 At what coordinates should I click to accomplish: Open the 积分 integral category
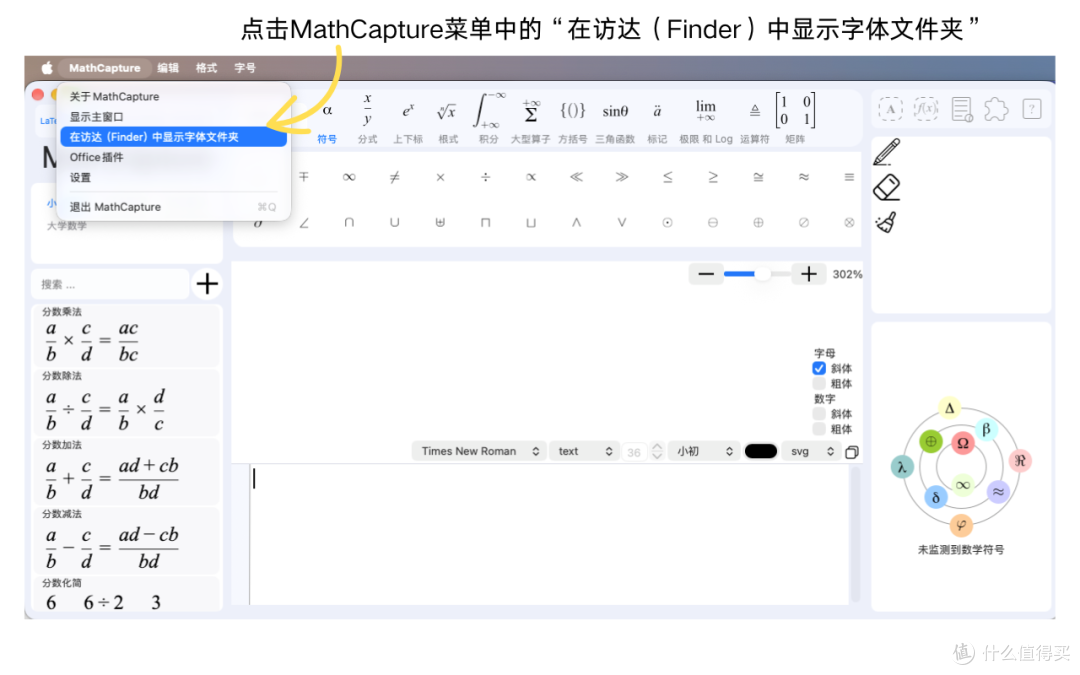(488, 119)
